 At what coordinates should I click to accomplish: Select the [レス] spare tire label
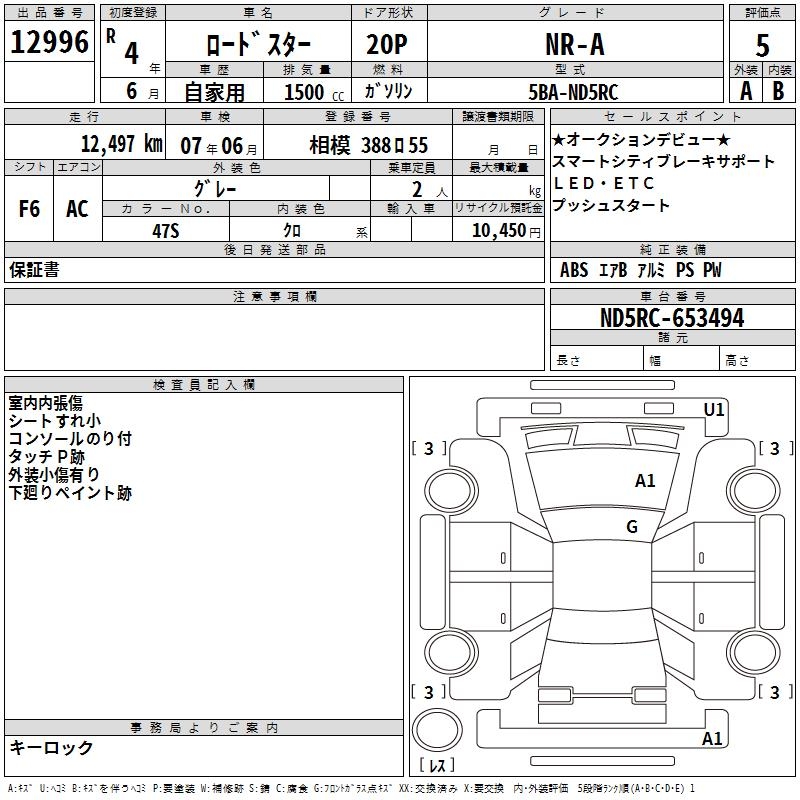click(x=437, y=764)
